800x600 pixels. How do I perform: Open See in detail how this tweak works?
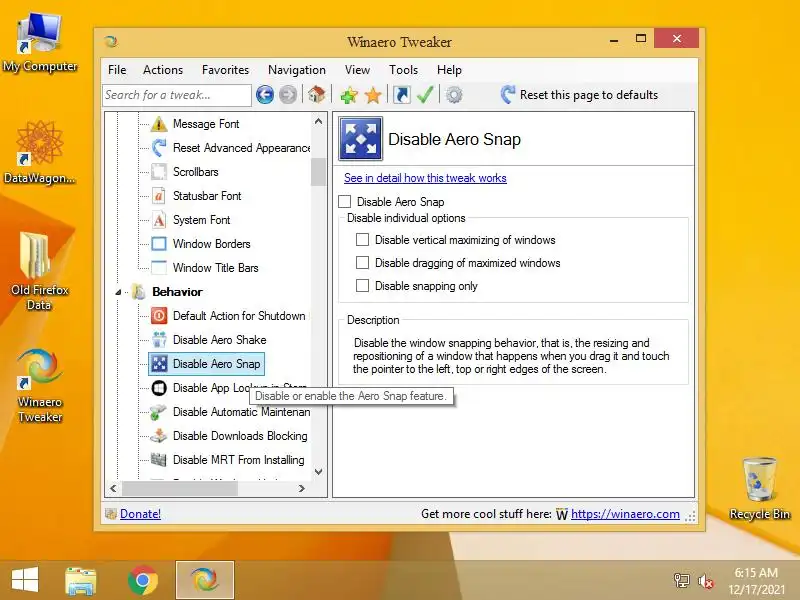(x=425, y=178)
